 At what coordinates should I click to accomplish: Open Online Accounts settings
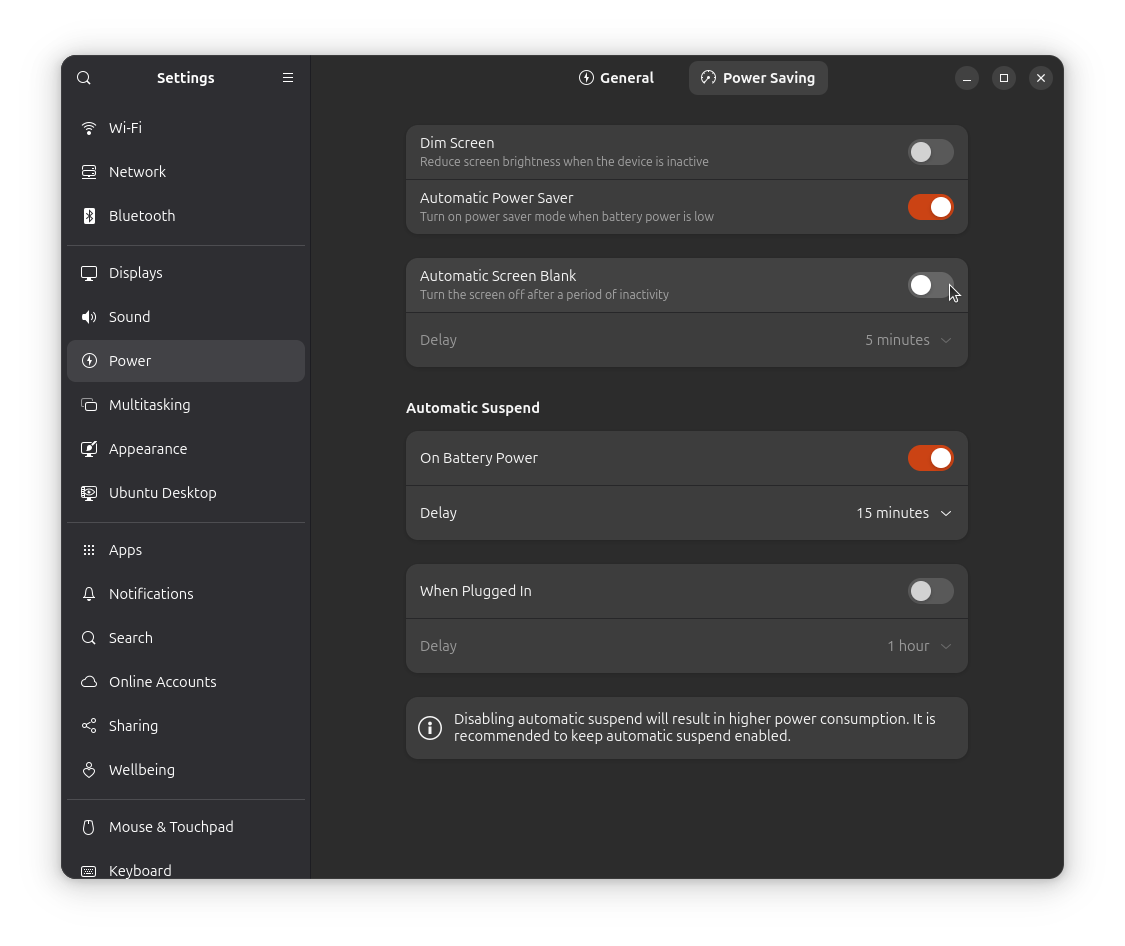(88, 681)
